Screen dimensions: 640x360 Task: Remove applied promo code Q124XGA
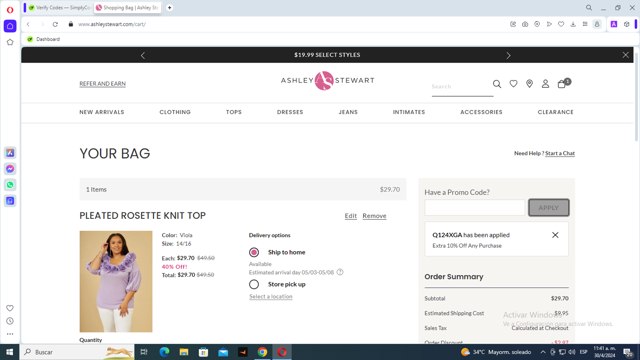(x=555, y=235)
